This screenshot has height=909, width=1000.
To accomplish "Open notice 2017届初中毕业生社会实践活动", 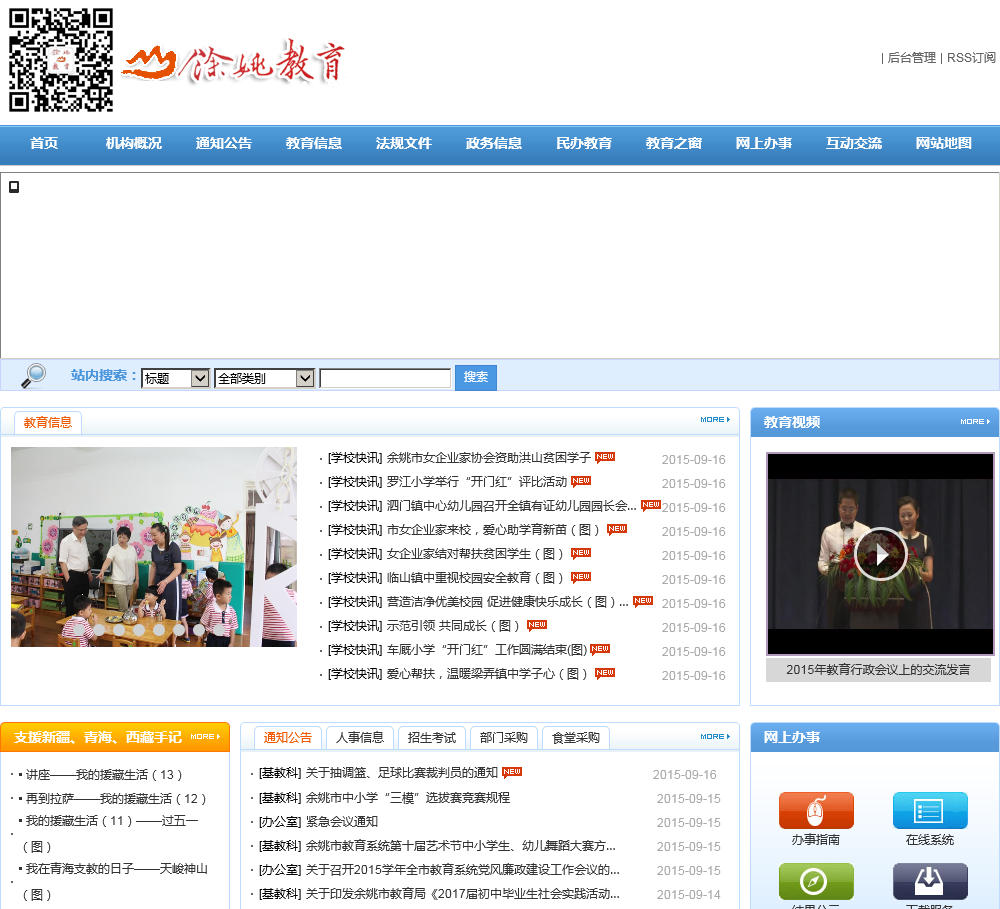I will [x=462, y=894].
